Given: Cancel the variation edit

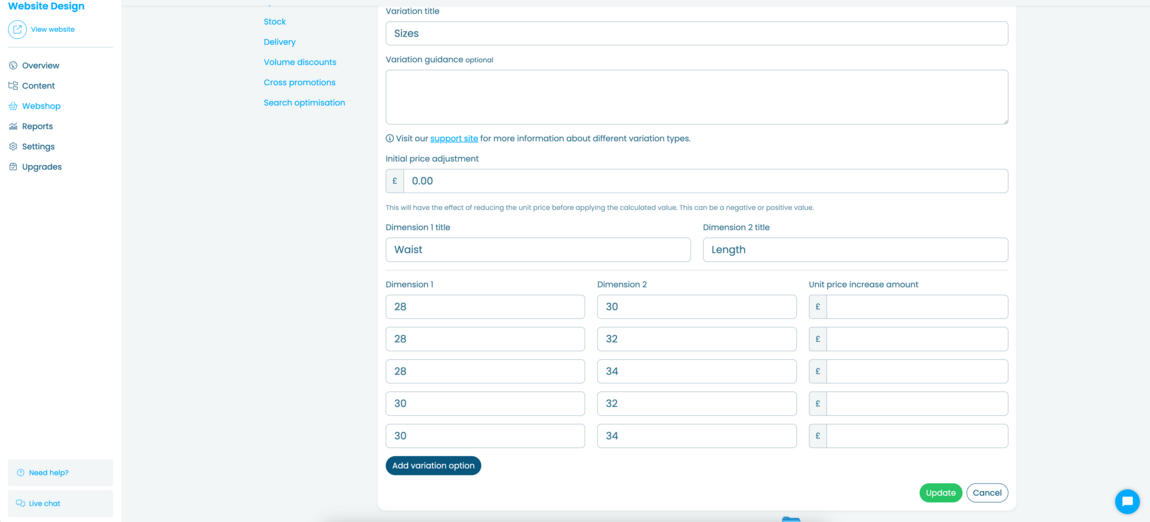Looking at the screenshot, I should tap(987, 493).
